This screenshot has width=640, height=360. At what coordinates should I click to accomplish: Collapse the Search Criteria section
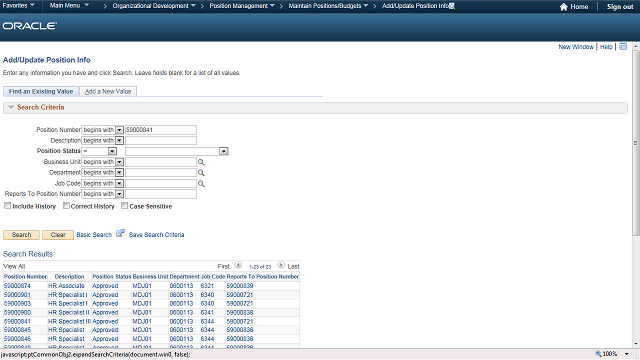click(x=11, y=107)
